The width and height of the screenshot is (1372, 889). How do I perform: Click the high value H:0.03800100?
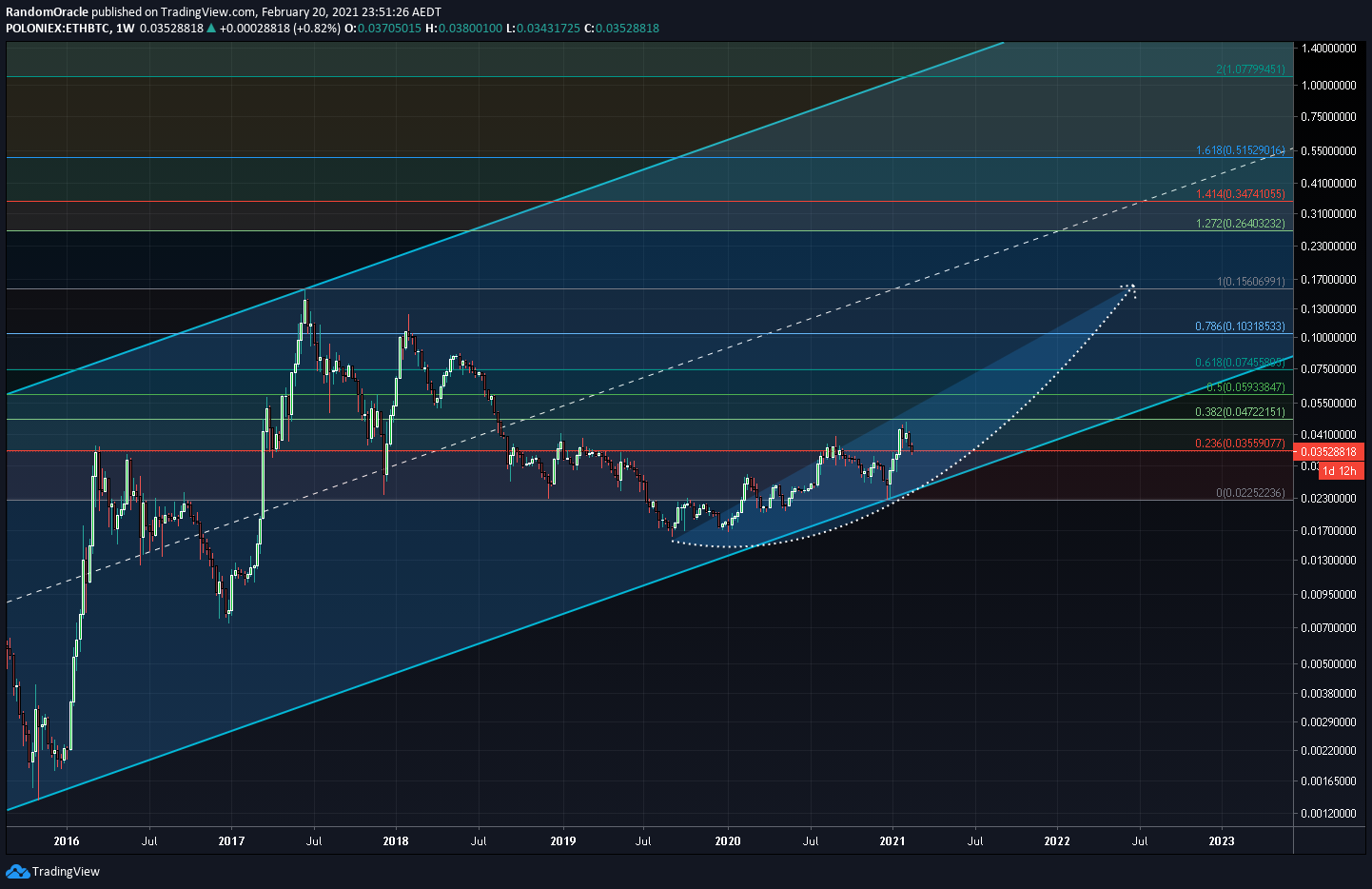click(x=463, y=29)
